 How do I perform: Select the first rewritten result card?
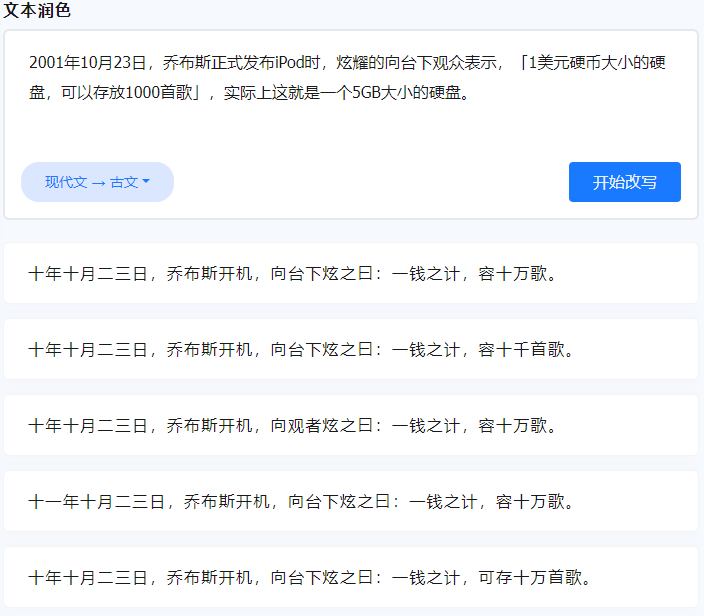click(x=350, y=273)
